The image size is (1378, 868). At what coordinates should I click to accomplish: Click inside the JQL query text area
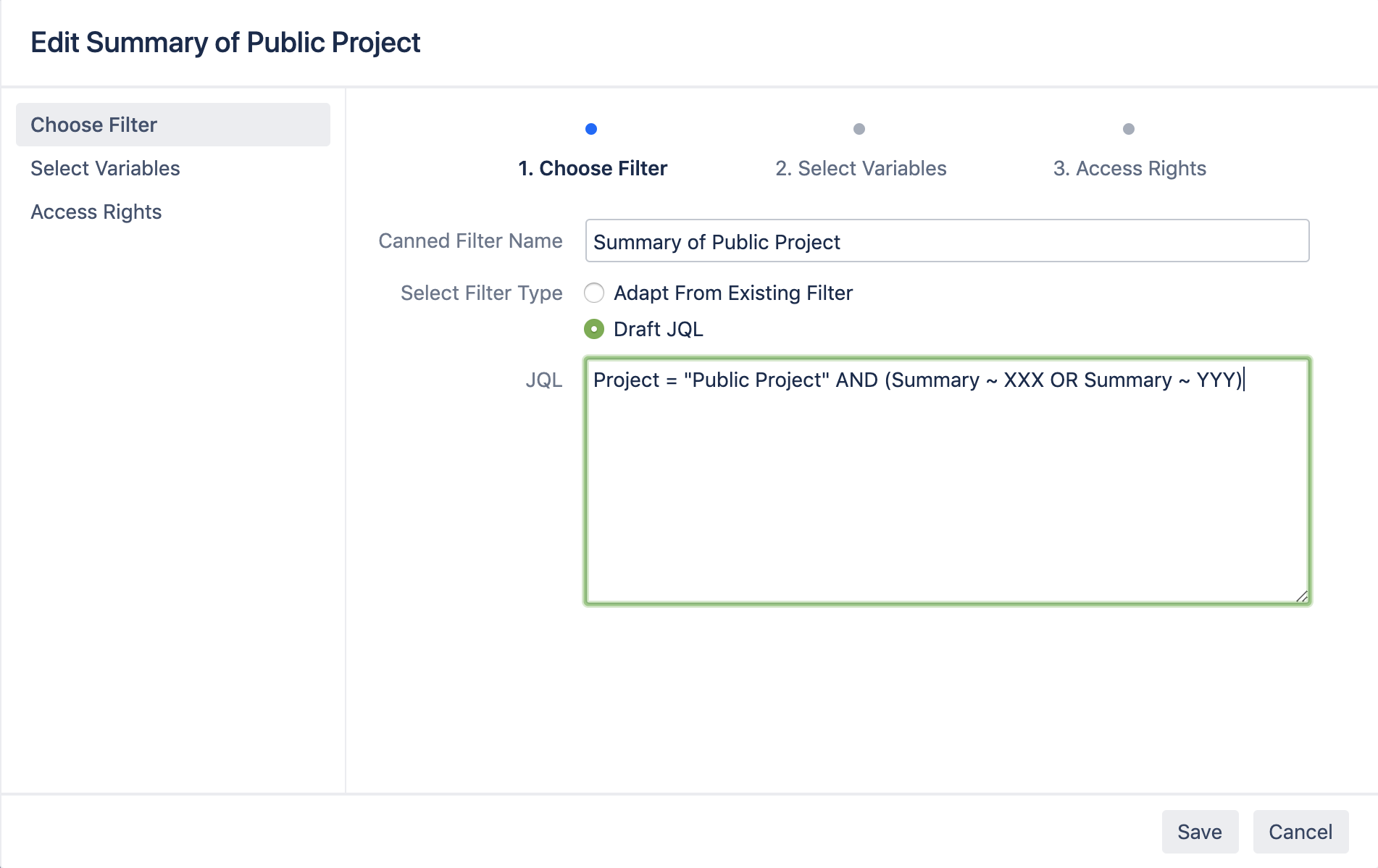tap(946, 493)
